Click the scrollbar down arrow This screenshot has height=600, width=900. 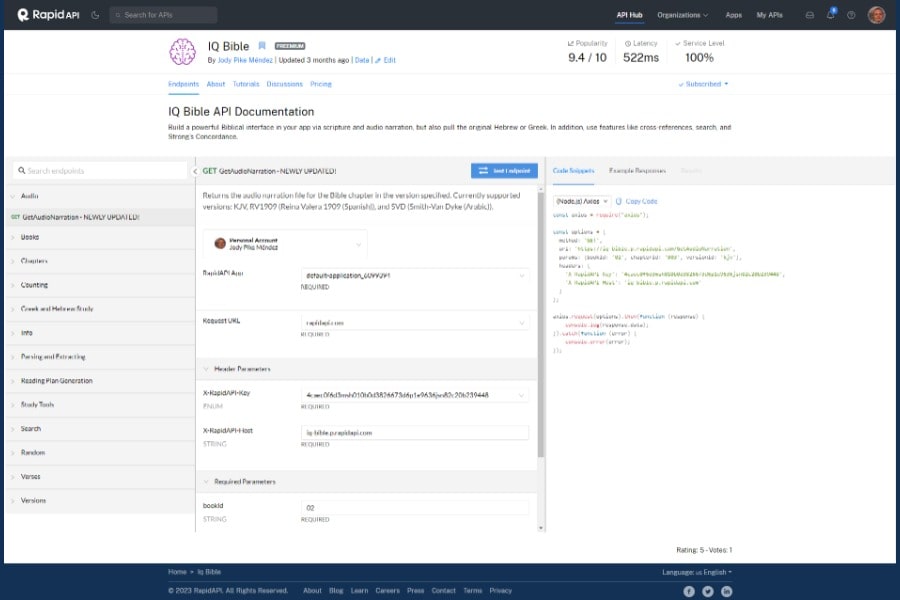pyautogui.click(x=541, y=528)
